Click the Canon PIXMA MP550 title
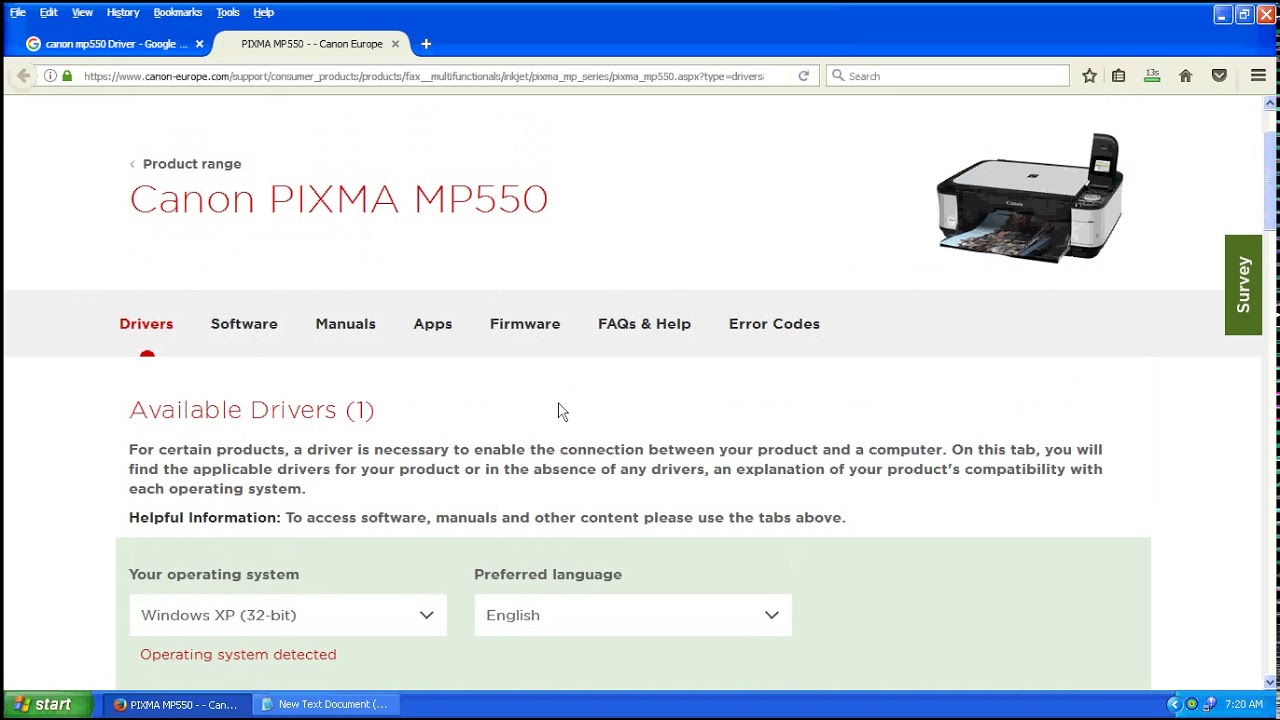Screen dimensions: 1280x720 339,199
